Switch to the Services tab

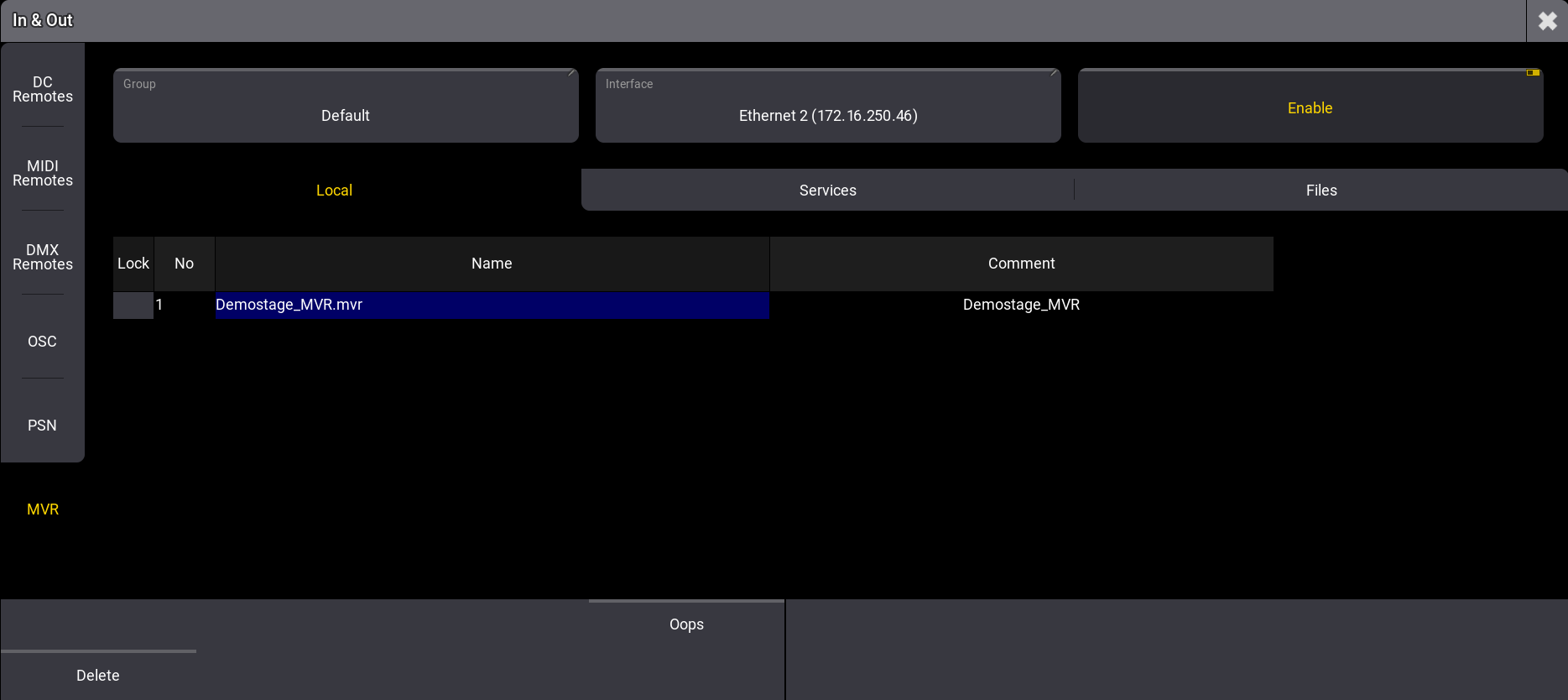pos(827,191)
